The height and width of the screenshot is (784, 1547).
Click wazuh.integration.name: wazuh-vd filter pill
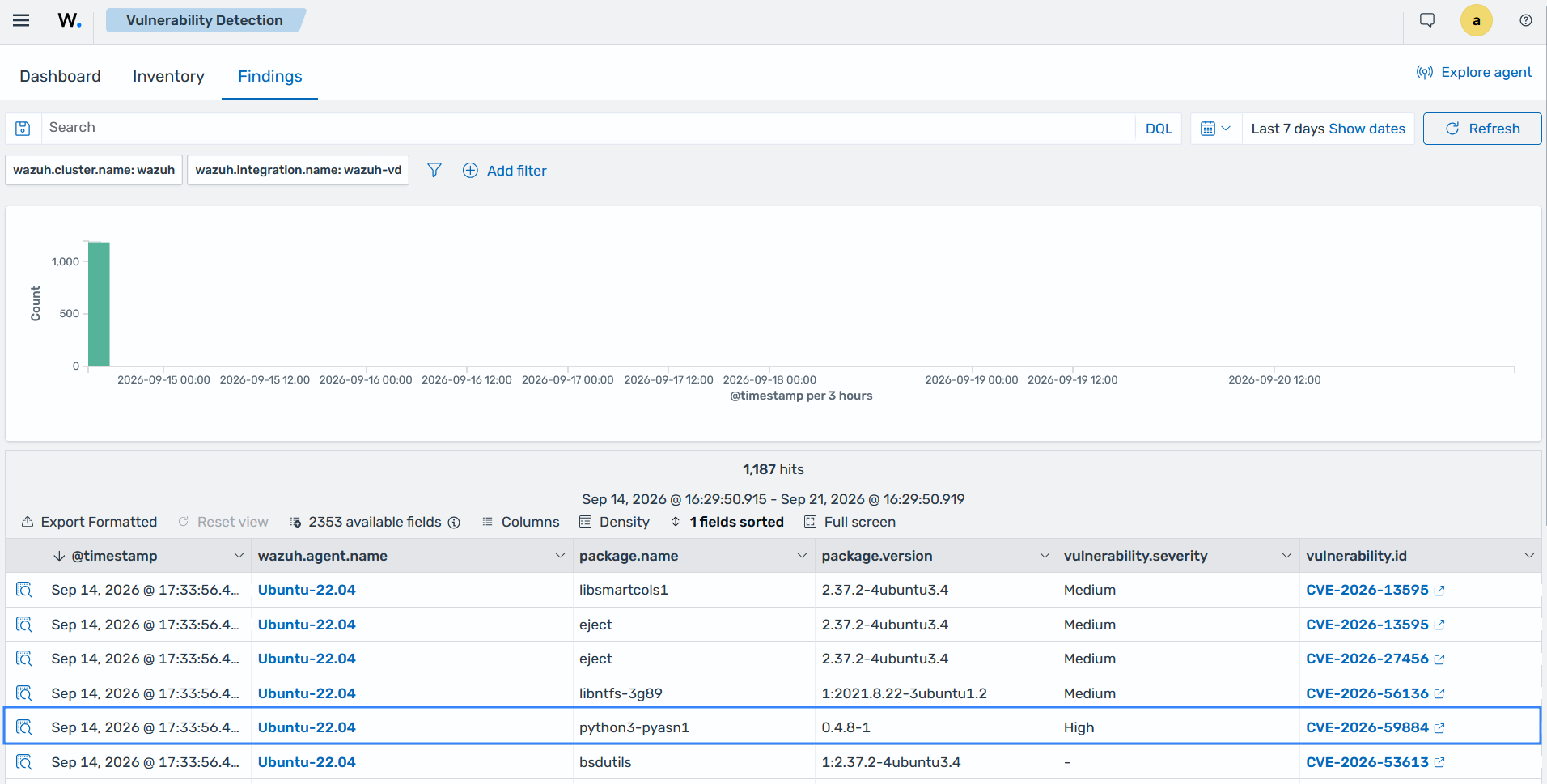[299, 170]
